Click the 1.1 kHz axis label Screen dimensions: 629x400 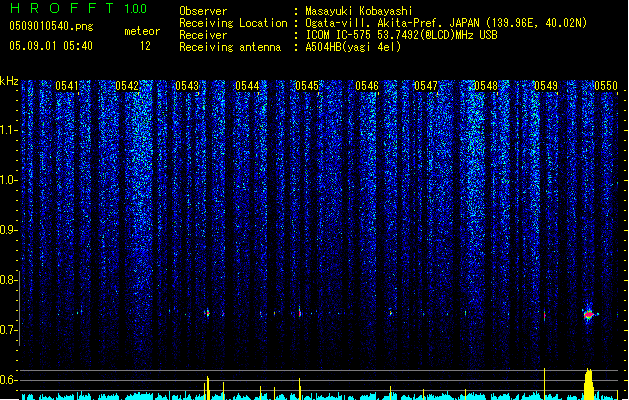pyautogui.click(x=9, y=131)
